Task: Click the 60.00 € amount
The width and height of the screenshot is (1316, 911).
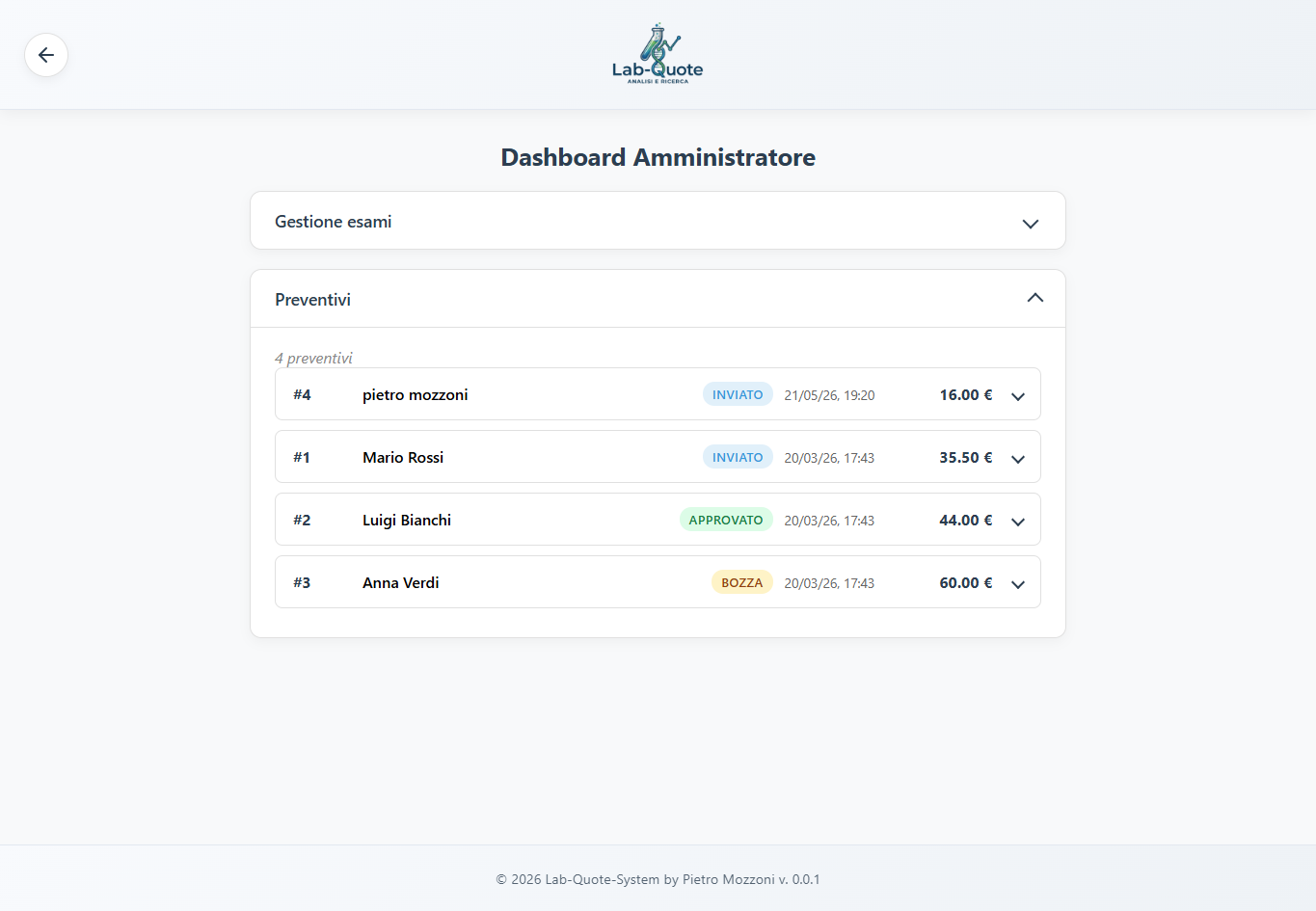Action: click(x=966, y=583)
